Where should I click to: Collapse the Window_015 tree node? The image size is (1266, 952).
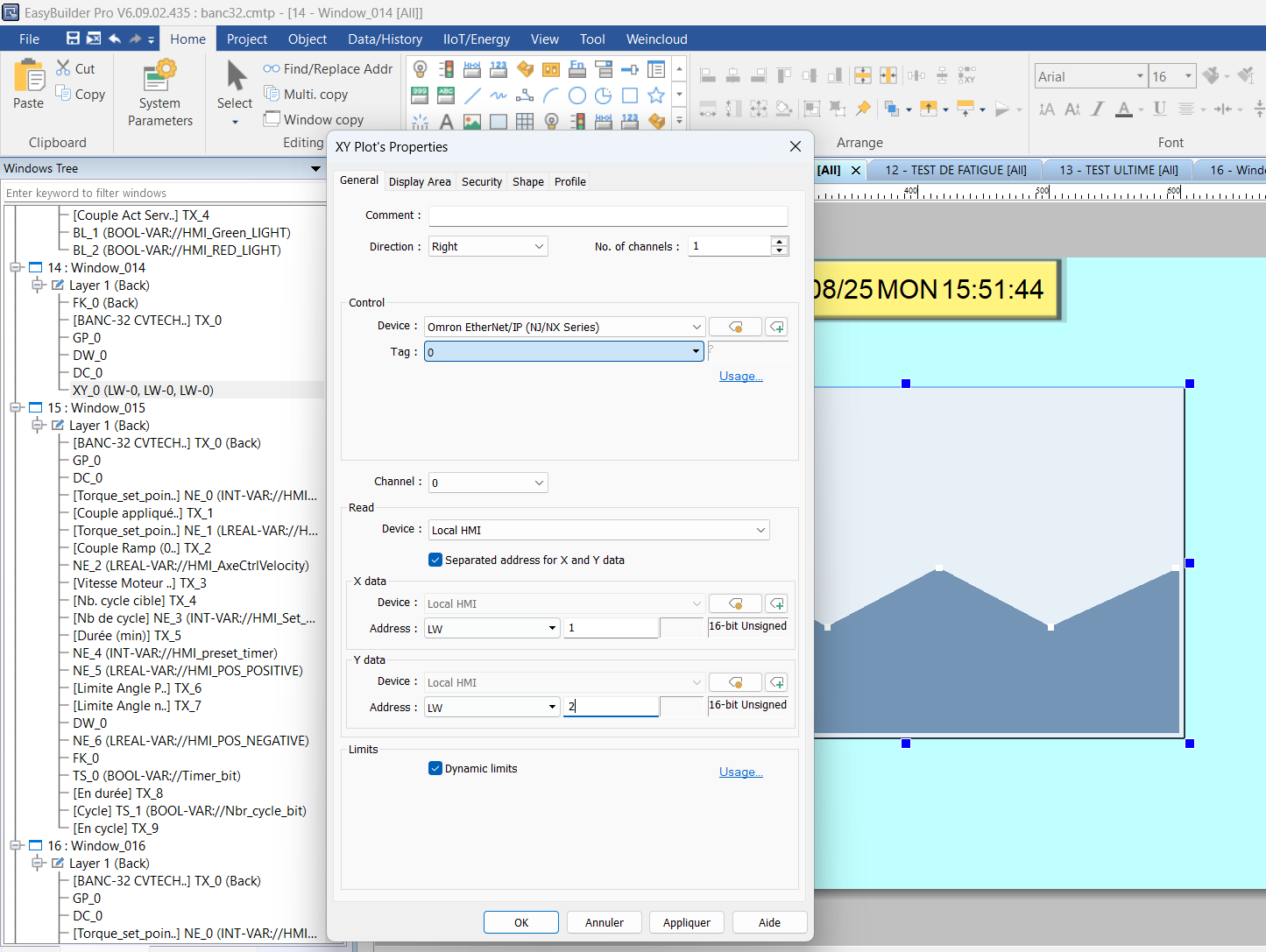pyautogui.click(x=15, y=407)
